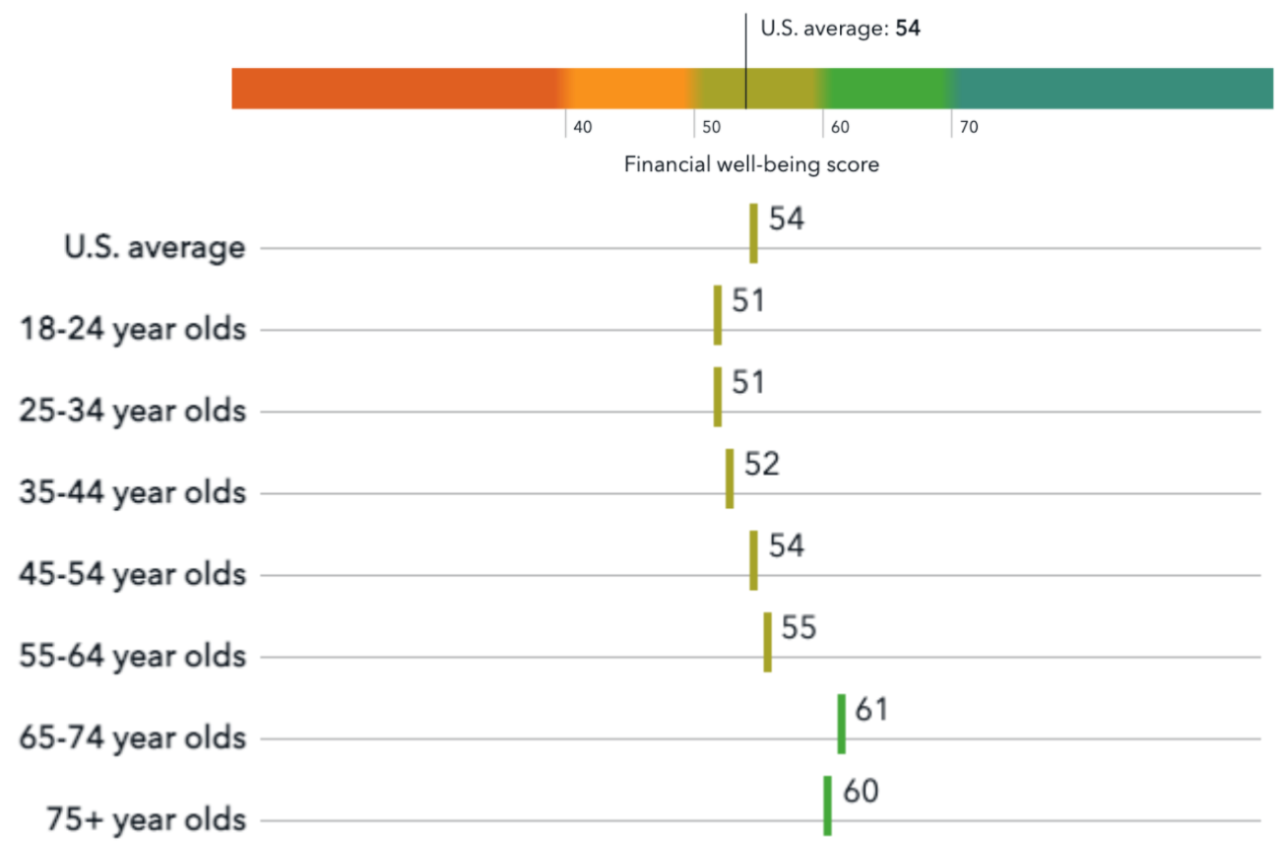Click the red-orange segment of the score scale
Image resolution: width=1280 pixels, height=856 pixels.
pyautogui.click(x=398, y=88)
